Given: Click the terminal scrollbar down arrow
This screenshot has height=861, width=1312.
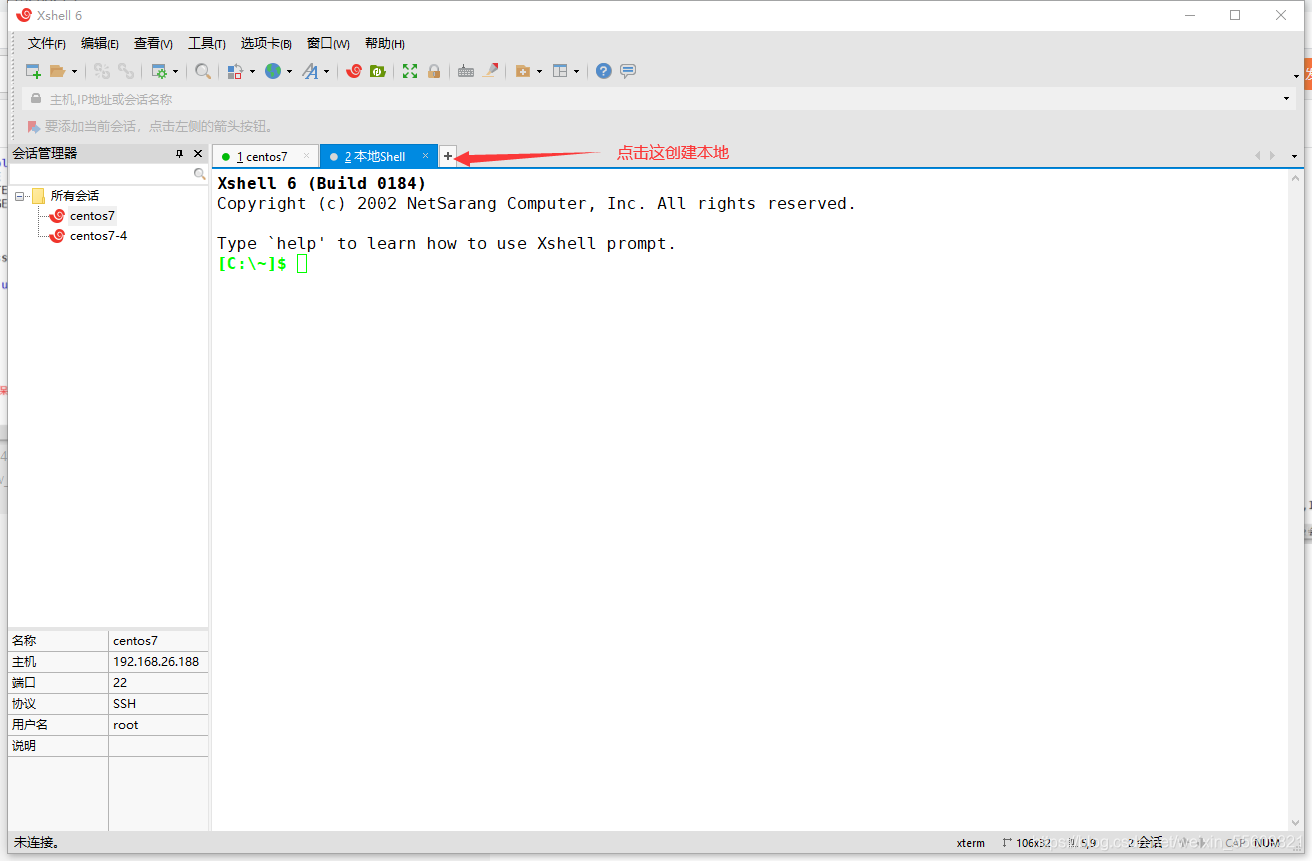Looking at the screenshot, I should [x=1296, y=822].
